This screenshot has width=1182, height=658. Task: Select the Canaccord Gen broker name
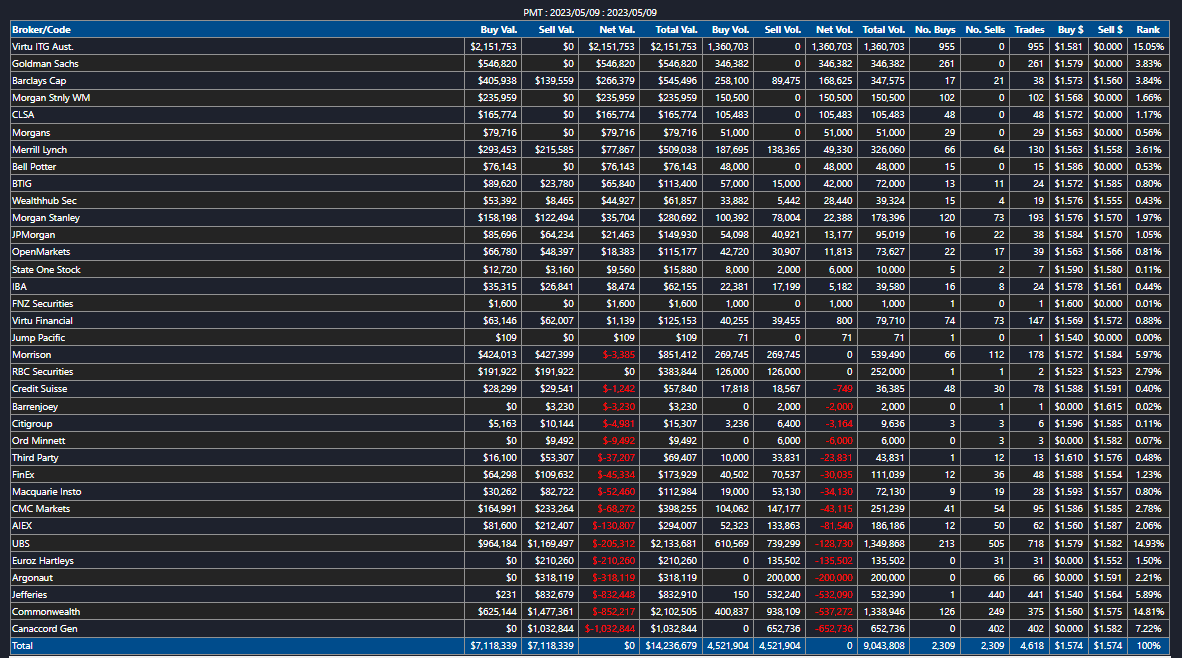point(44,629)
